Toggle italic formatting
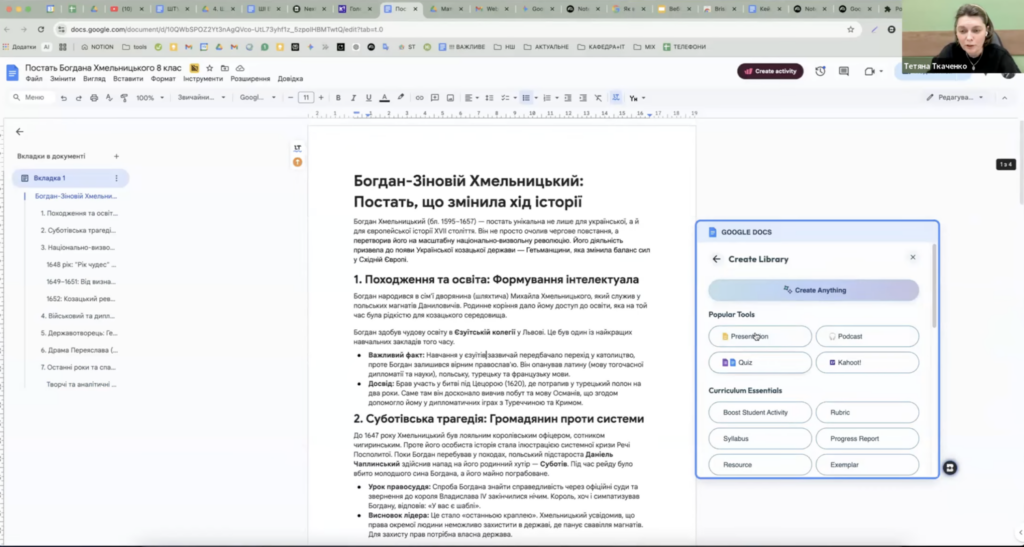Image resolution: width=1024 pixels, height=547 pixels. [353, 98]
